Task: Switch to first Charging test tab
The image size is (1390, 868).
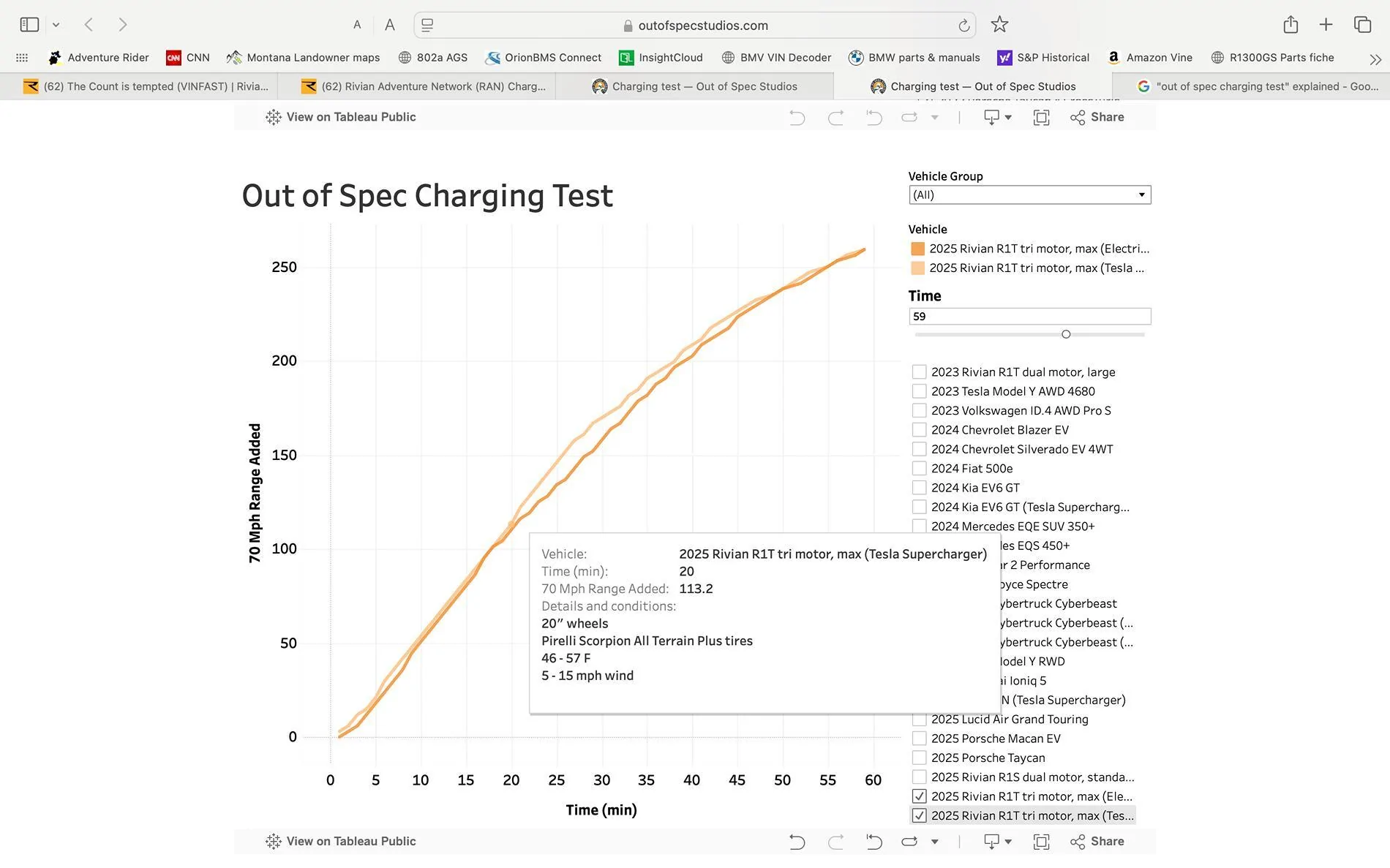Action: (695, 86)
